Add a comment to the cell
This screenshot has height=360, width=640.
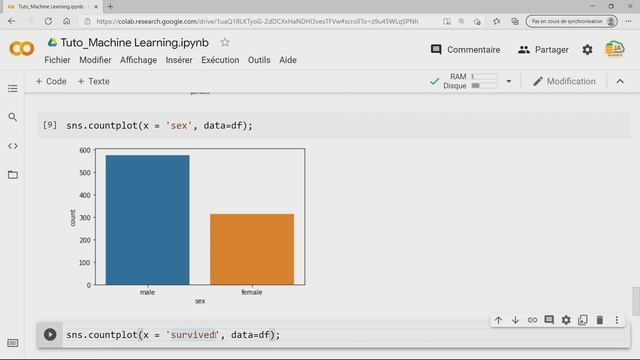pos(549,320)
